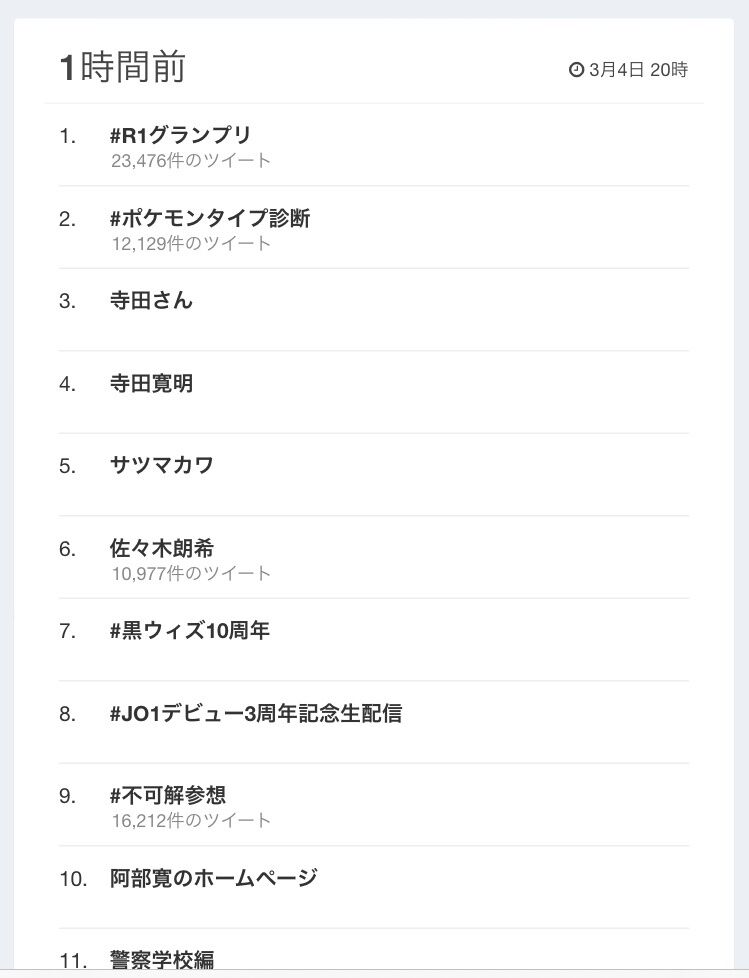Click the 1時間前 heading
This screenshot has height=978, width=749.
click(122, 67)
